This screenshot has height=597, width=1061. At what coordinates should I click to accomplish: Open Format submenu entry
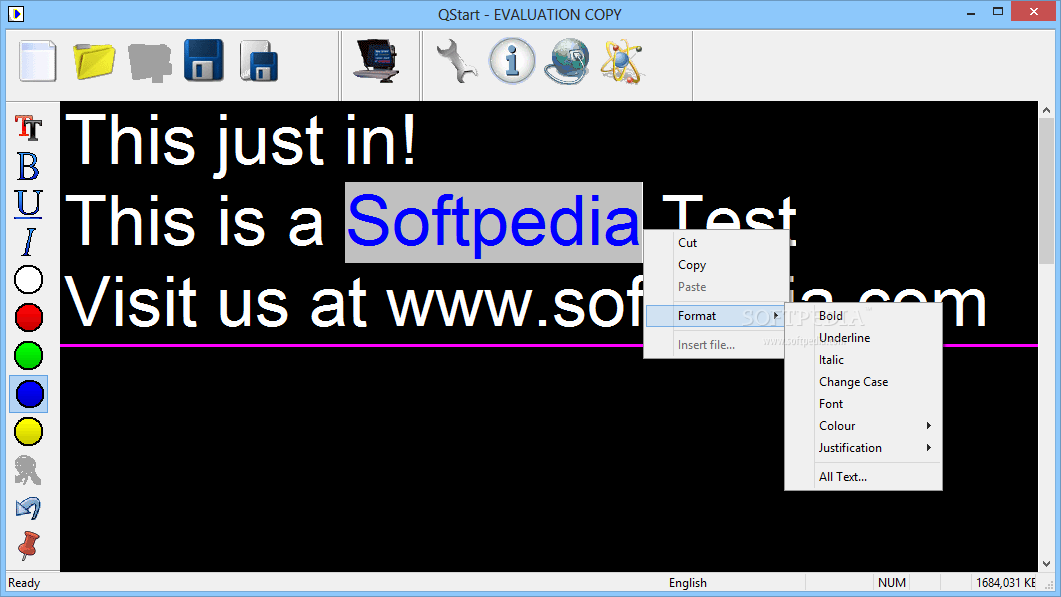[715, 315]
